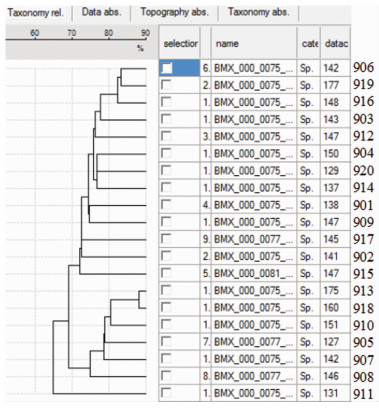Click the datac column header
The width and height of the screenshot is (379, 410).
click(x=336, y=43)
